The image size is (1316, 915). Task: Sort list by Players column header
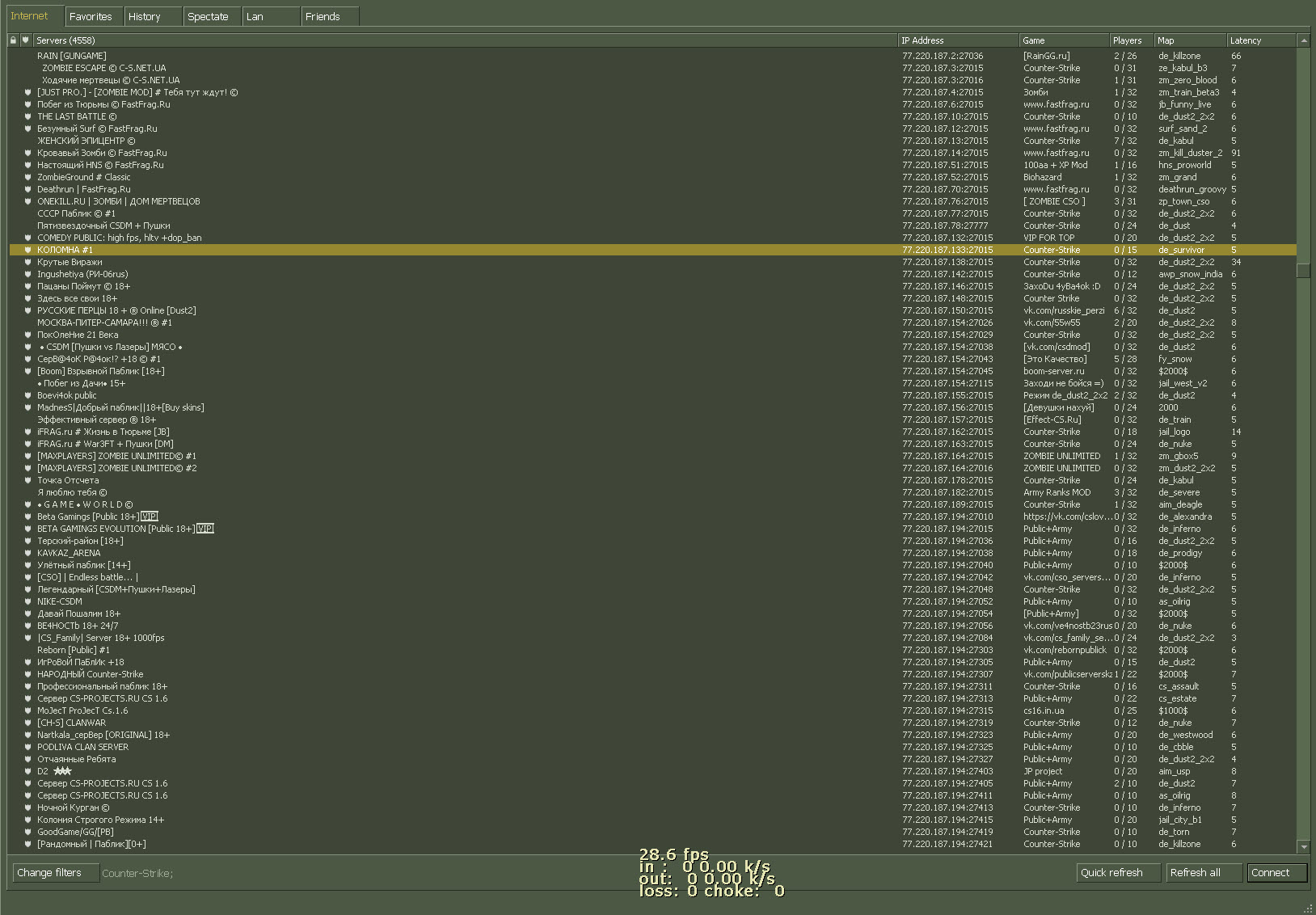(1132, 40)
